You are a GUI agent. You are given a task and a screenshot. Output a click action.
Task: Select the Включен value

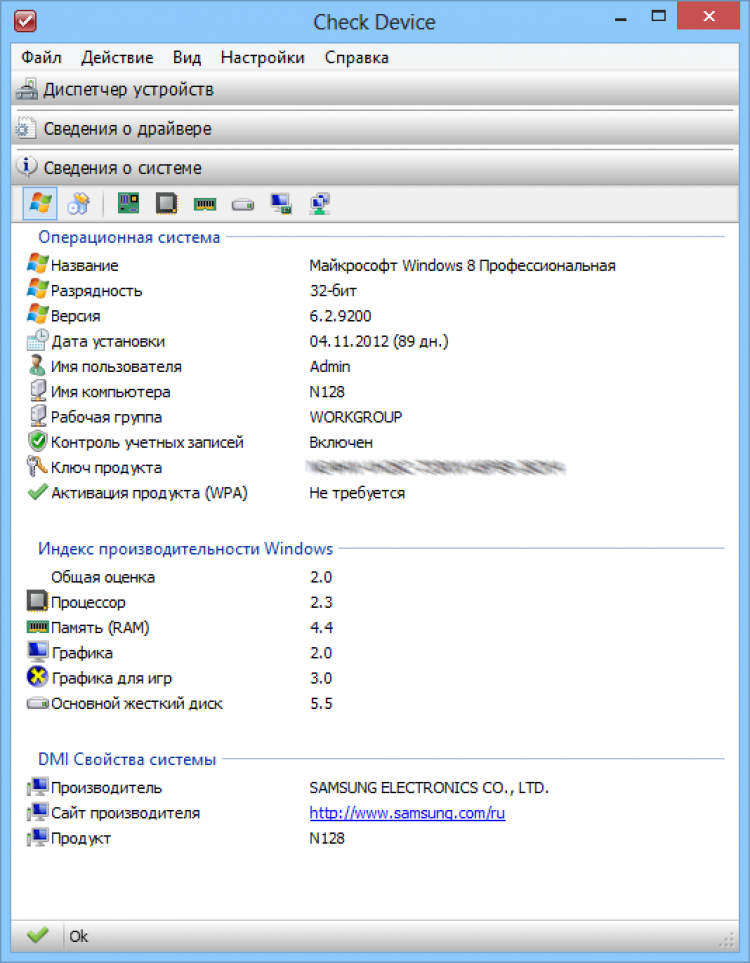341,442
